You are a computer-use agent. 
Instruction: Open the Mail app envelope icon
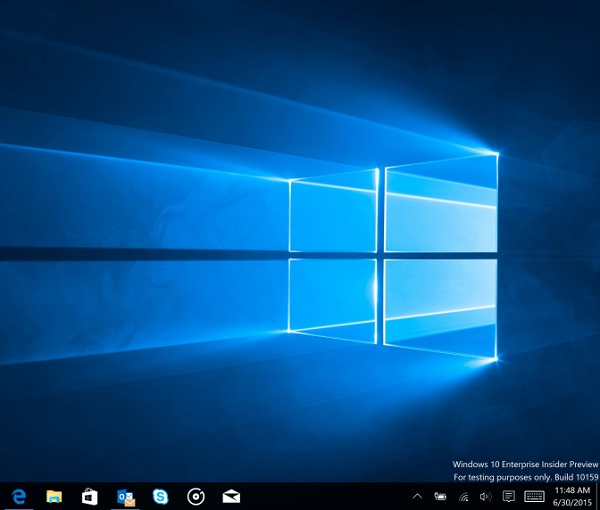231,497
